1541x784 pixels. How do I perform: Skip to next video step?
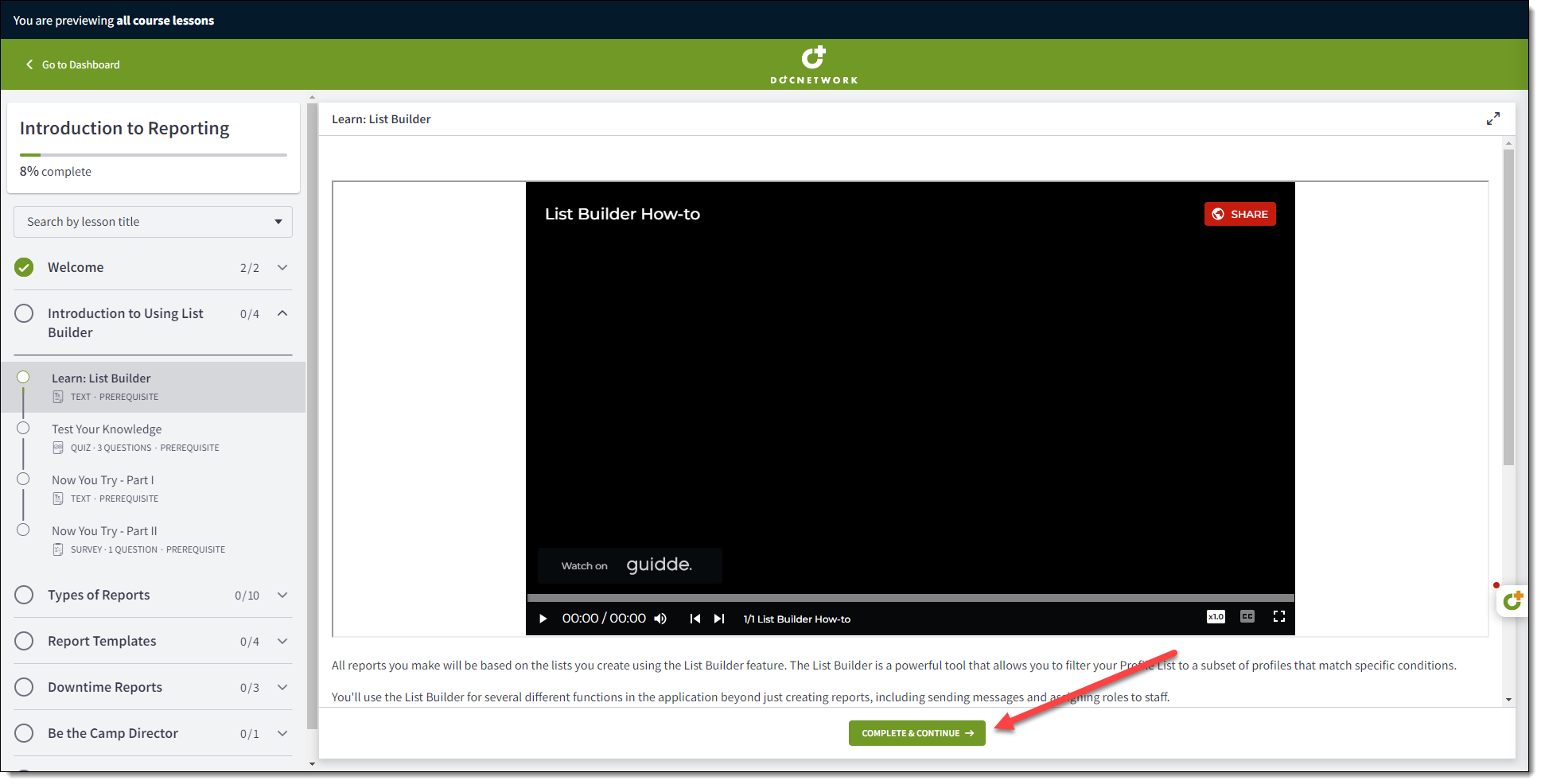[x=719, y=619]
